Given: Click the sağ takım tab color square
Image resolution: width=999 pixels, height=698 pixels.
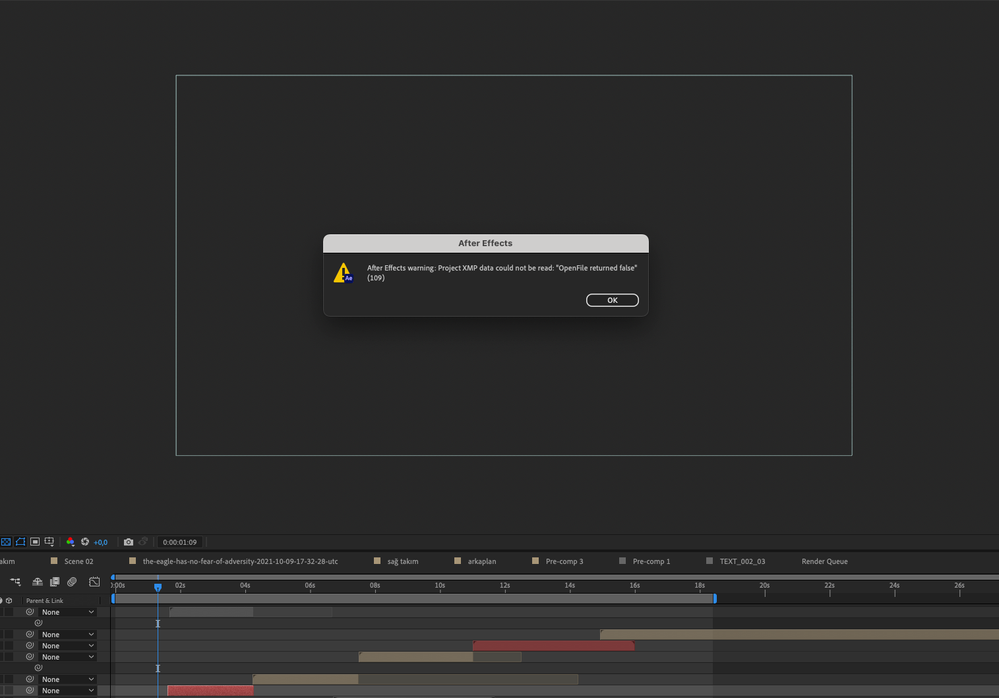Looking at the screenshot, I should click(377, 560).
